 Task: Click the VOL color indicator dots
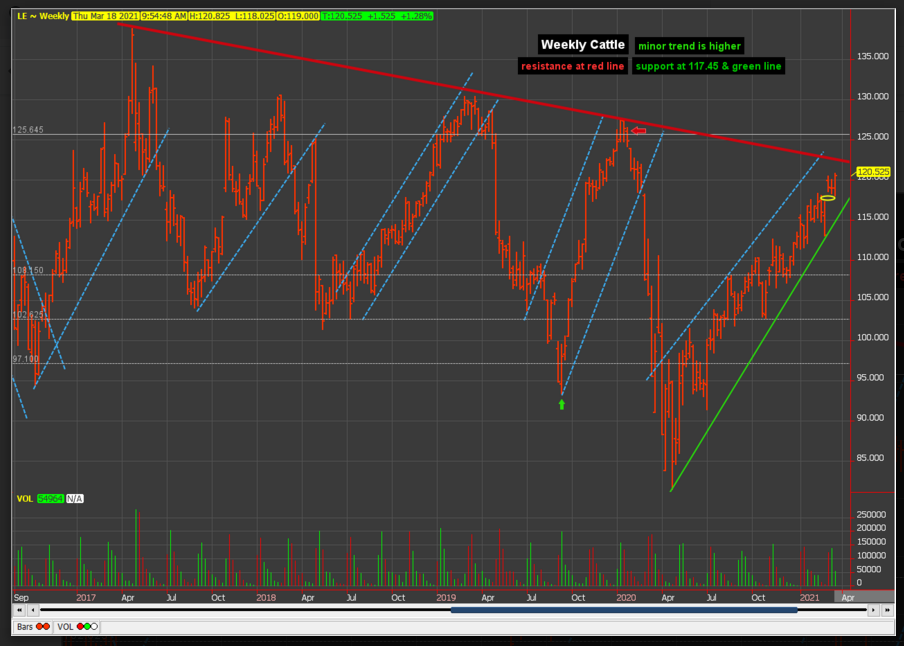click(x=87, y=626)
